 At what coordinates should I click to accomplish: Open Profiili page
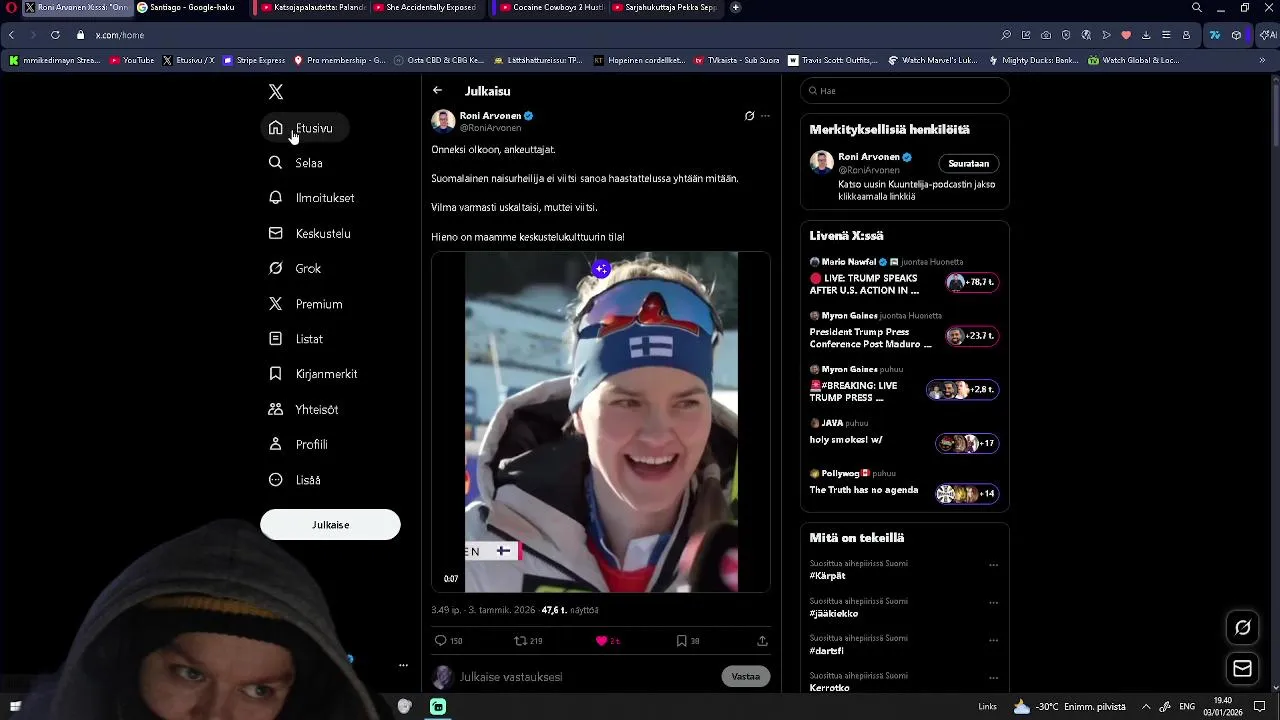coord(299,444)
